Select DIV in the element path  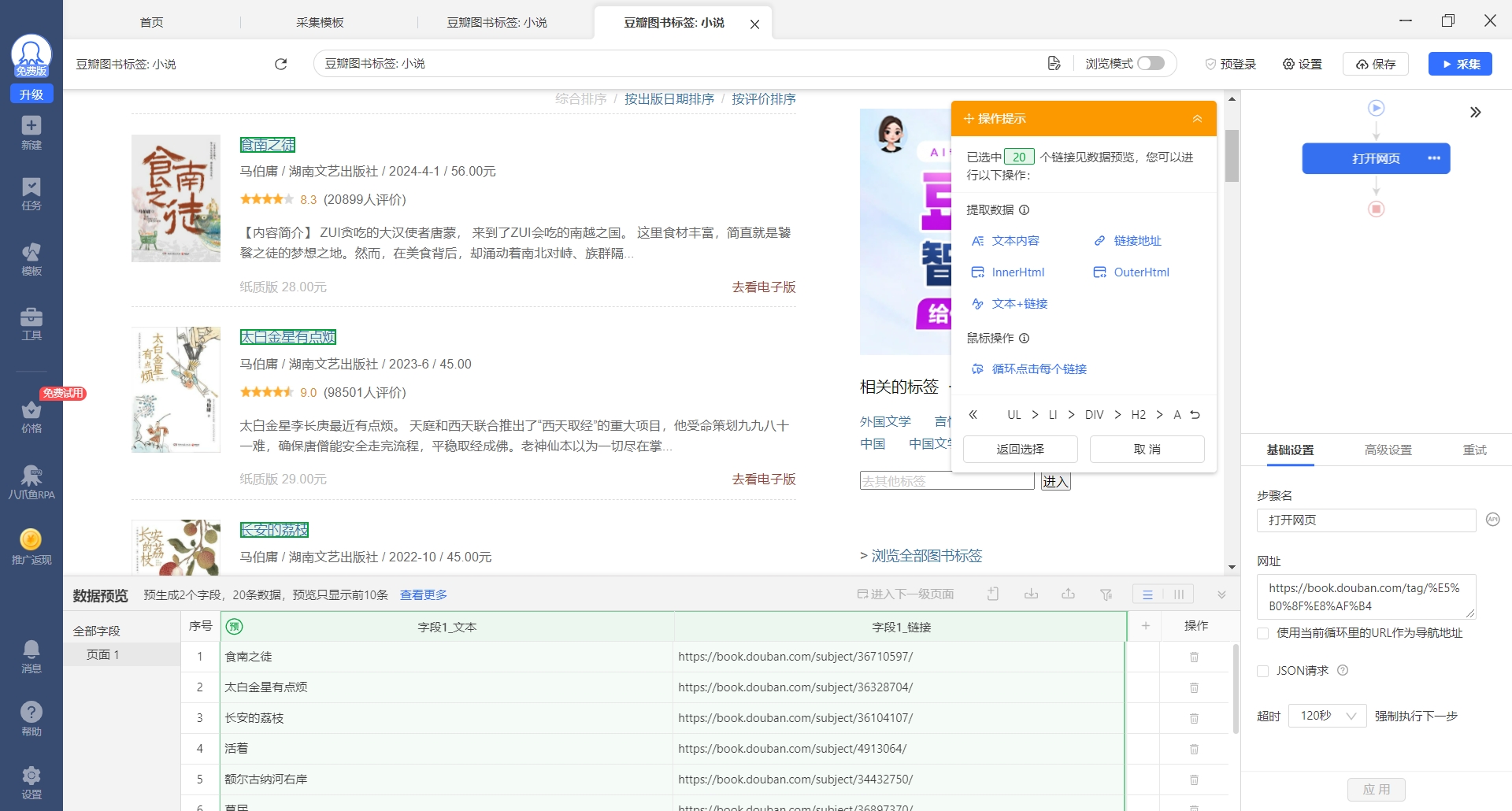click(1094, 415)
